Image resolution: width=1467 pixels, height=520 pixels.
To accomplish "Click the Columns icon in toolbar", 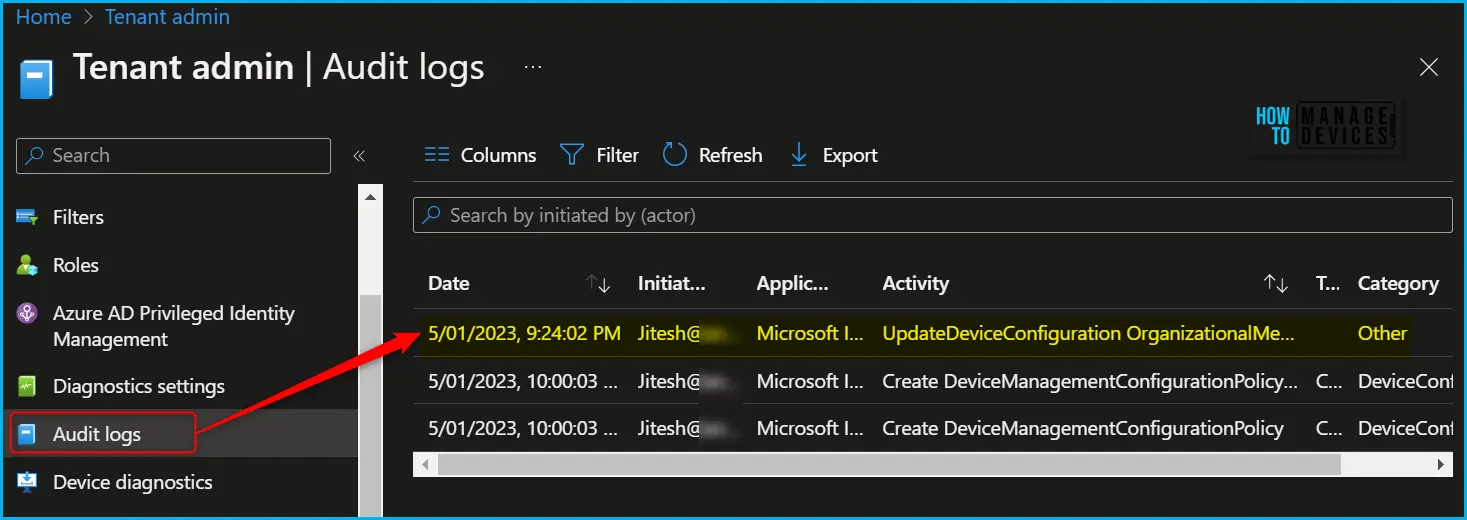I will [x=437, y=155].
